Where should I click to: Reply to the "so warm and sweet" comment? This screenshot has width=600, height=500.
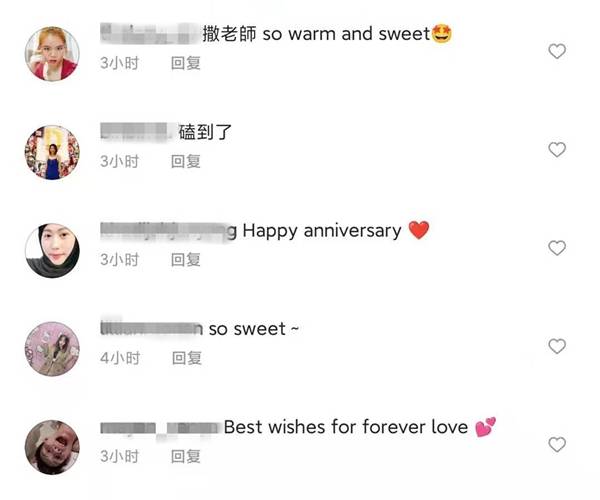[186, 63]
